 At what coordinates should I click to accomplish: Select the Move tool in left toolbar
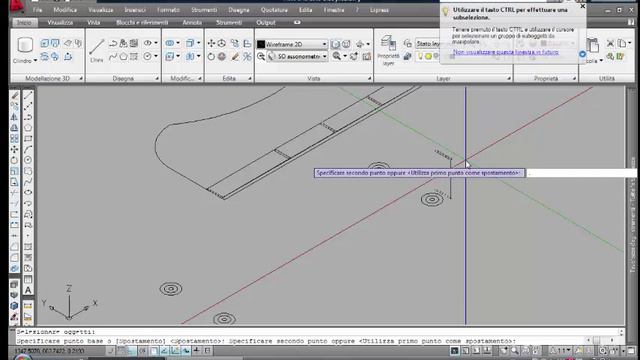pos(14,149)
